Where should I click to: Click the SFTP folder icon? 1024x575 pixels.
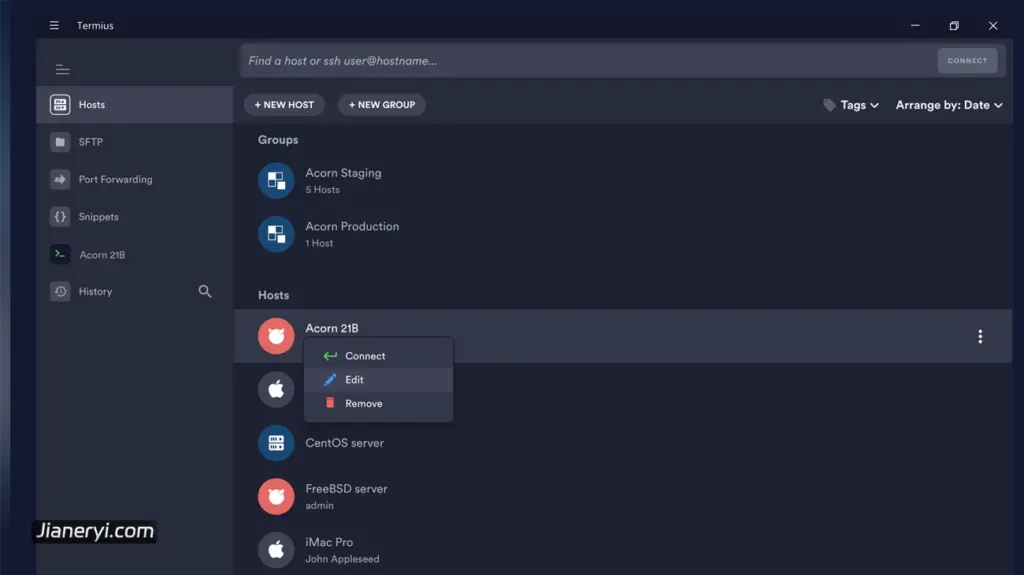(x=60, y=142)
